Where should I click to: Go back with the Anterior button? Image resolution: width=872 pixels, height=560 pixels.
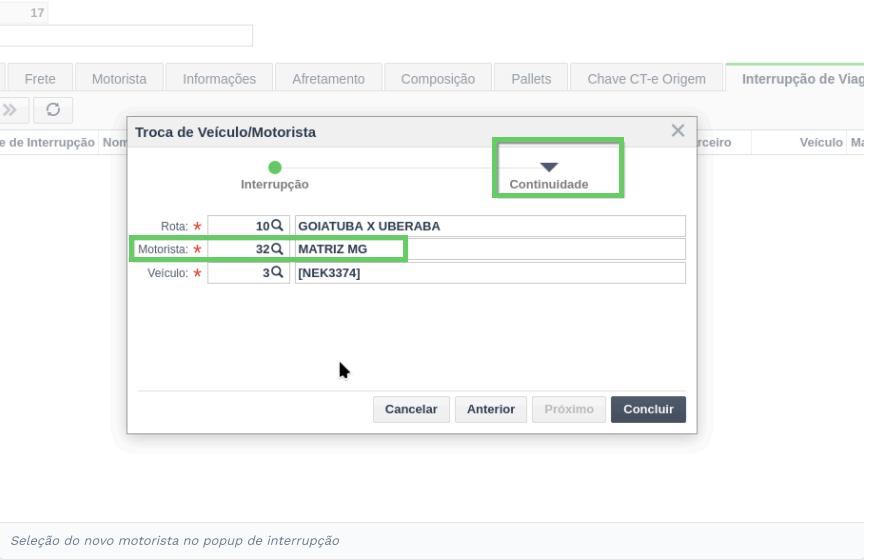coord(490,409)
